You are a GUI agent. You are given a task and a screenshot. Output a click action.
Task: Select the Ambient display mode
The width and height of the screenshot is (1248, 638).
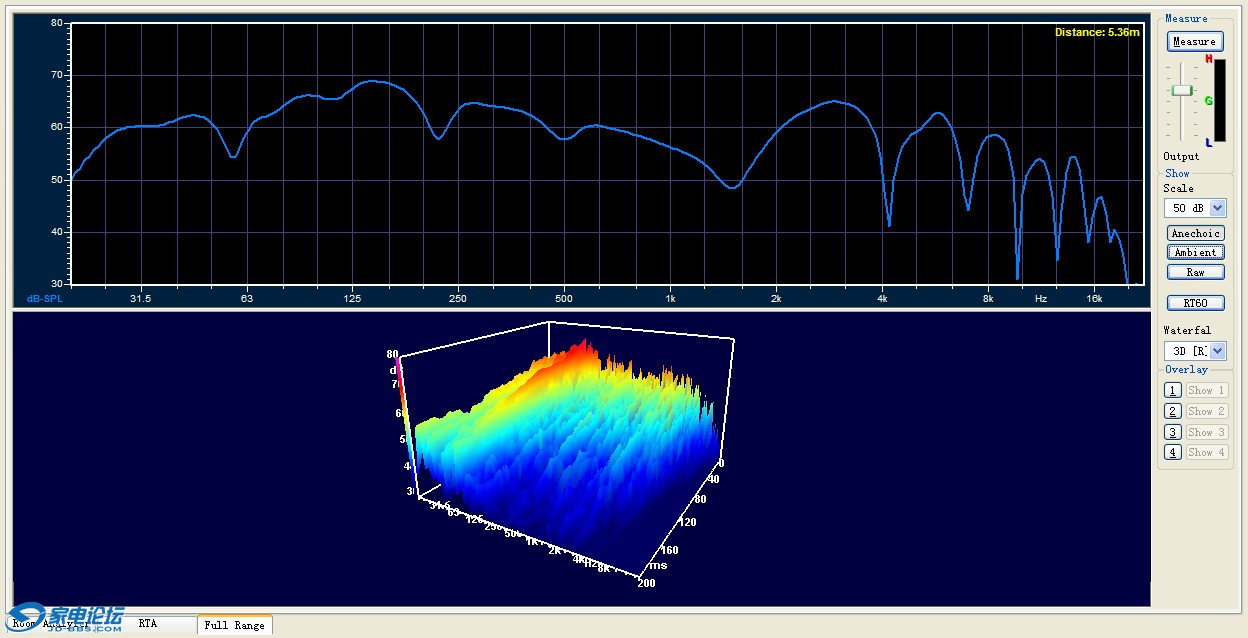point(1195,252)
